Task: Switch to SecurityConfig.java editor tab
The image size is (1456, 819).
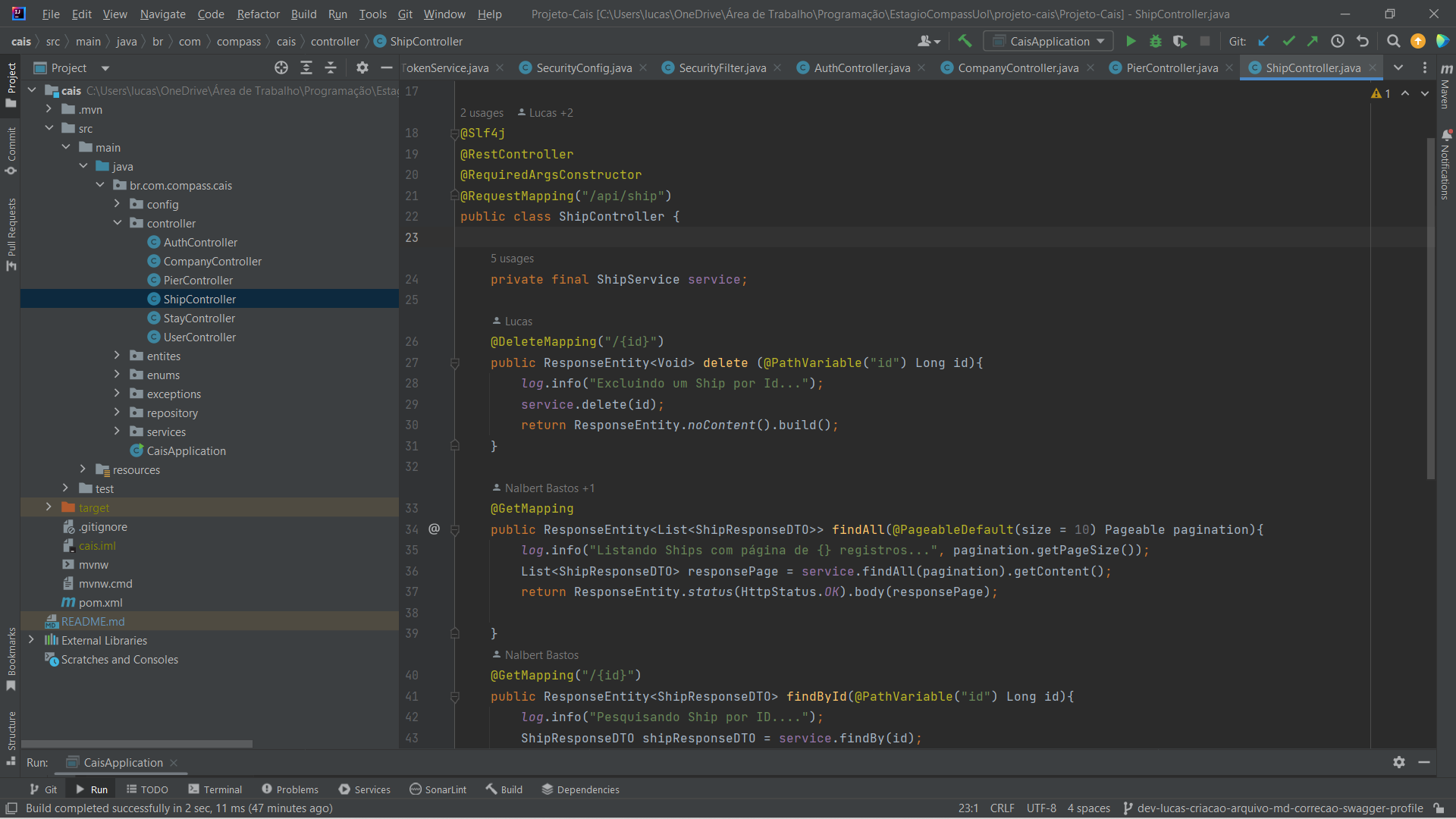Action: [x=584, y=68]
